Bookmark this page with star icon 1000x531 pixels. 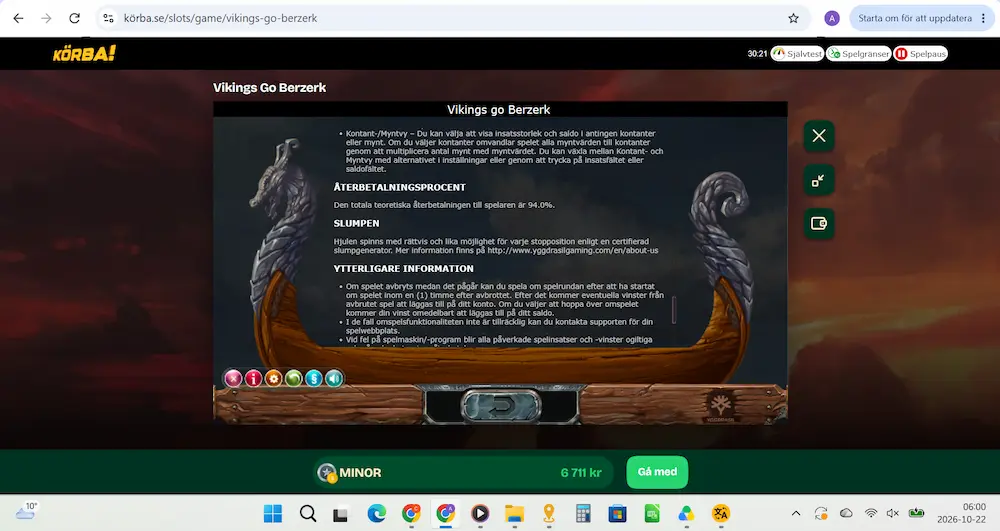pos(793,18)
